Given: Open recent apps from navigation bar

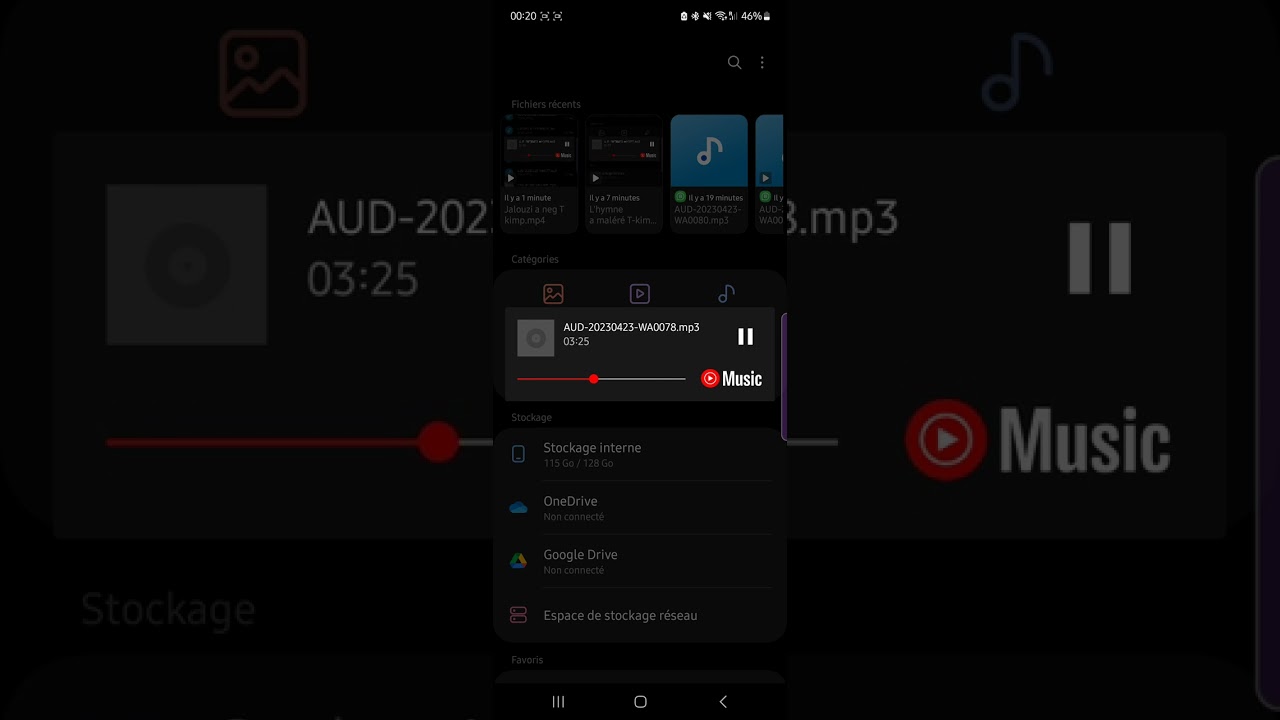Looking at the screenshot, I should 558,702.
